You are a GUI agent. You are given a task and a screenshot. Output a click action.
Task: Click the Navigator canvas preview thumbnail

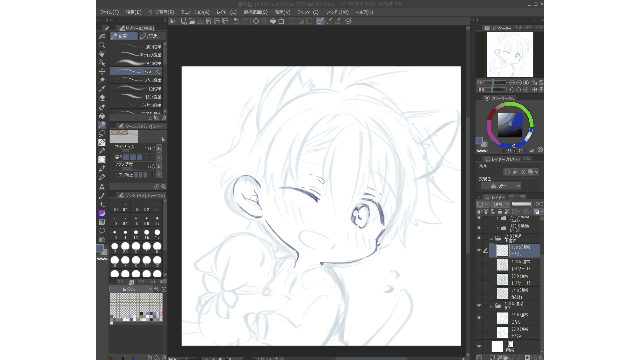[510, 54]
